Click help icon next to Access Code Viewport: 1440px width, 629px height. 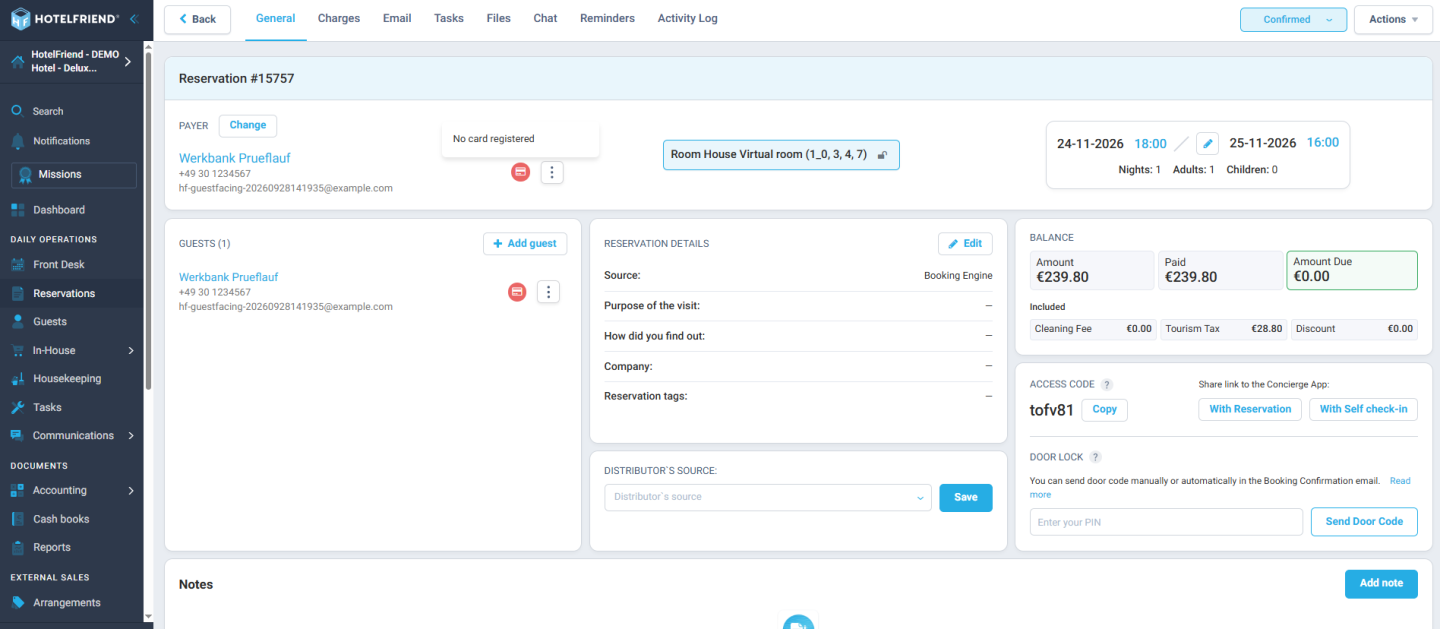pyautogui.click(x=1107, y=385)
